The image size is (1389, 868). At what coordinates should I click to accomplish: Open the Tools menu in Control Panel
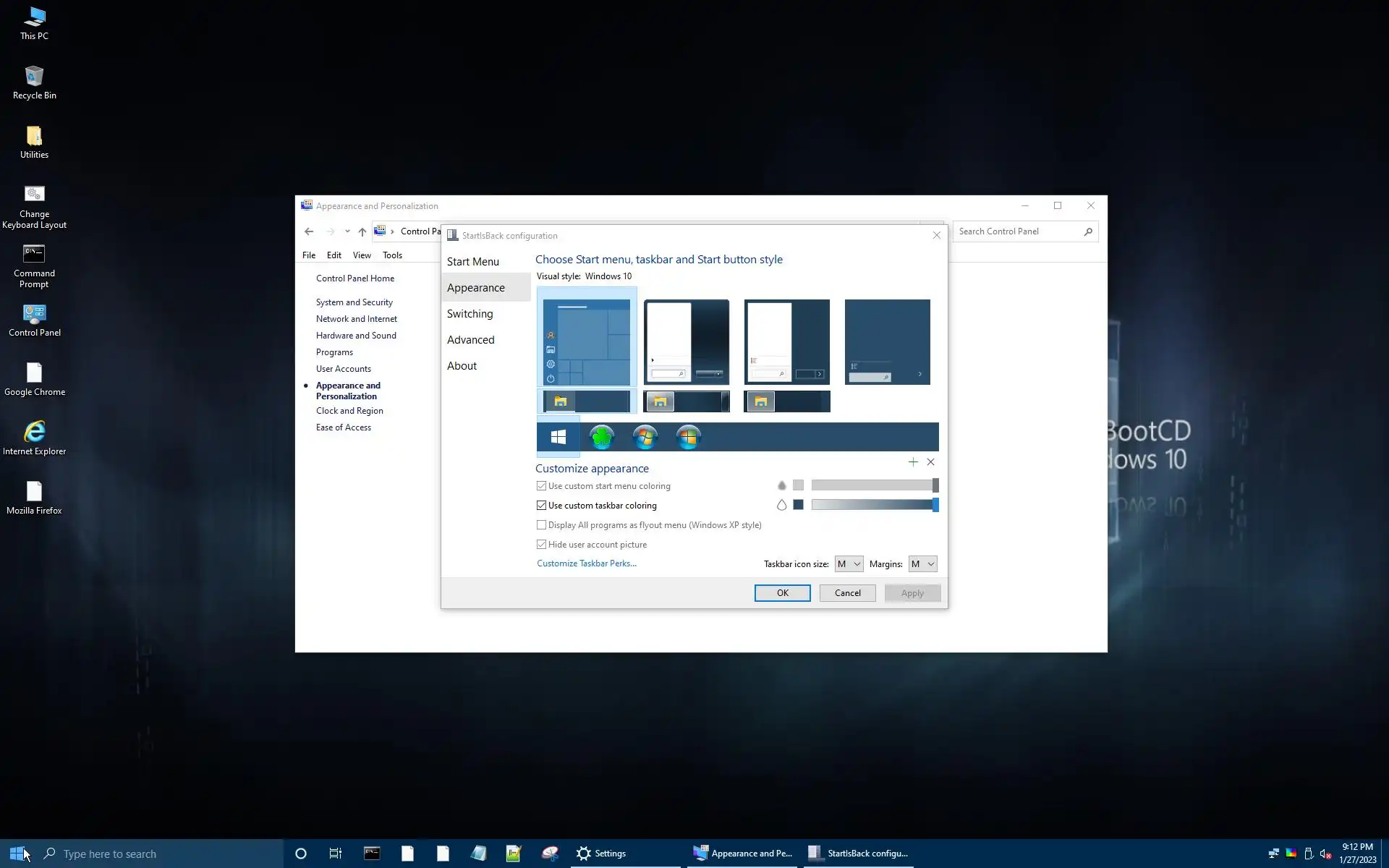[x=392, y=255]
